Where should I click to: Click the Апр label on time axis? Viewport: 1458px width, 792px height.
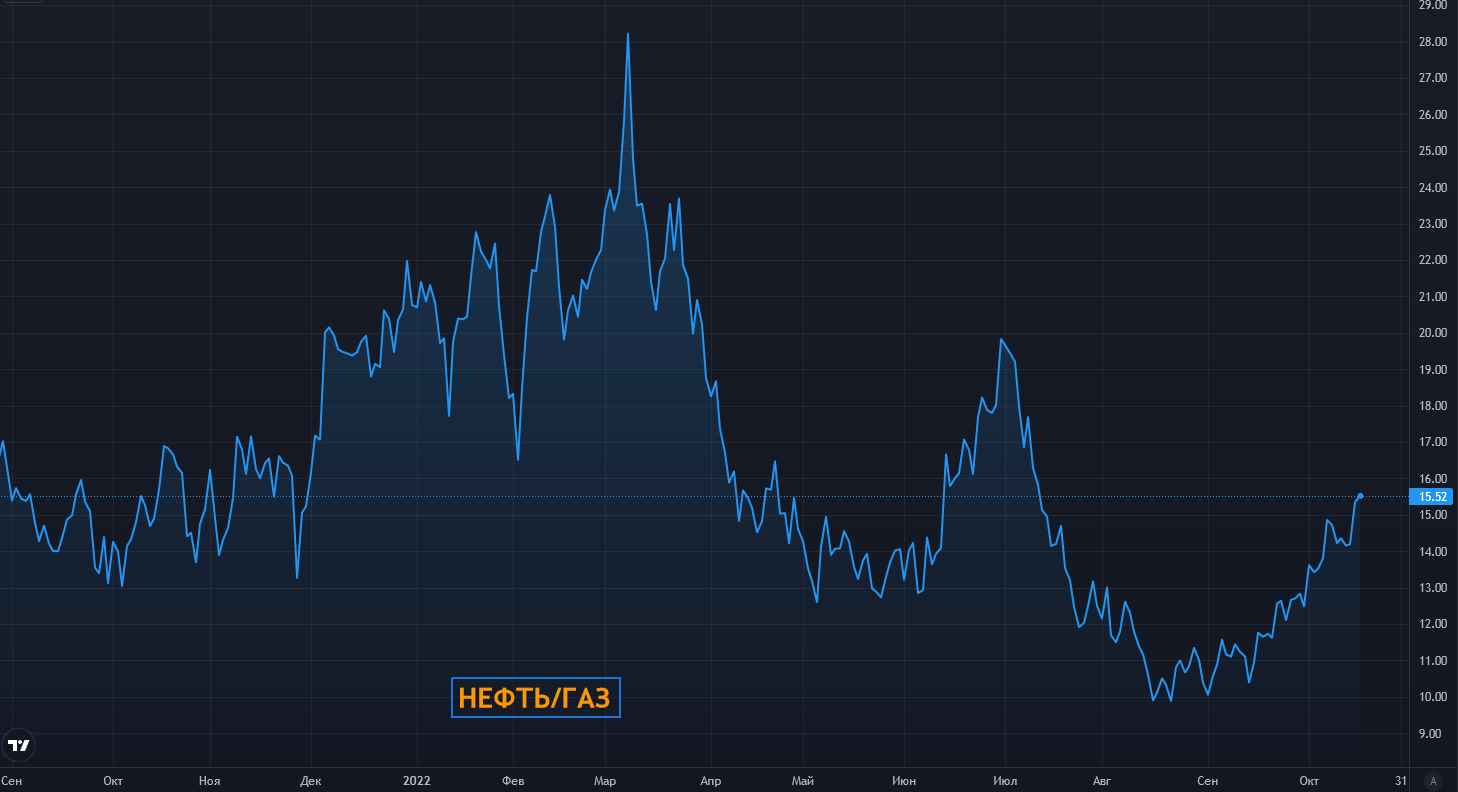[x=710, y=780]
